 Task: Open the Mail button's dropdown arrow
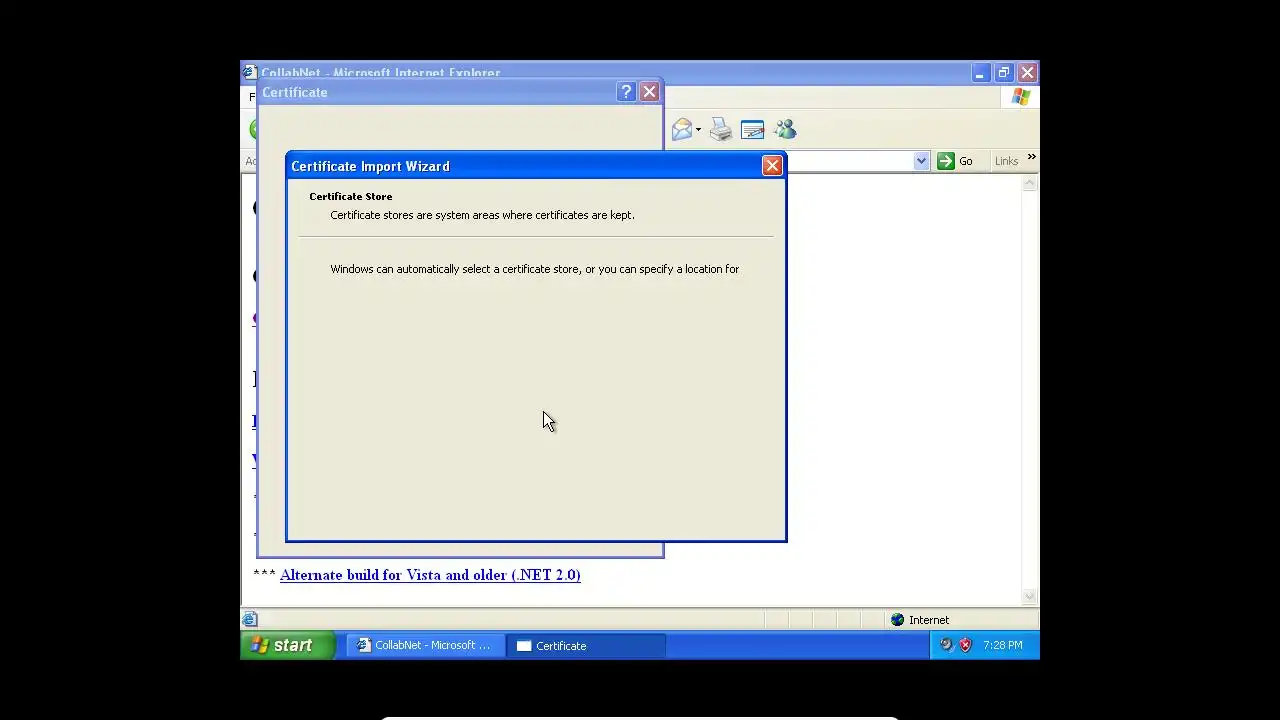(698, 130)
